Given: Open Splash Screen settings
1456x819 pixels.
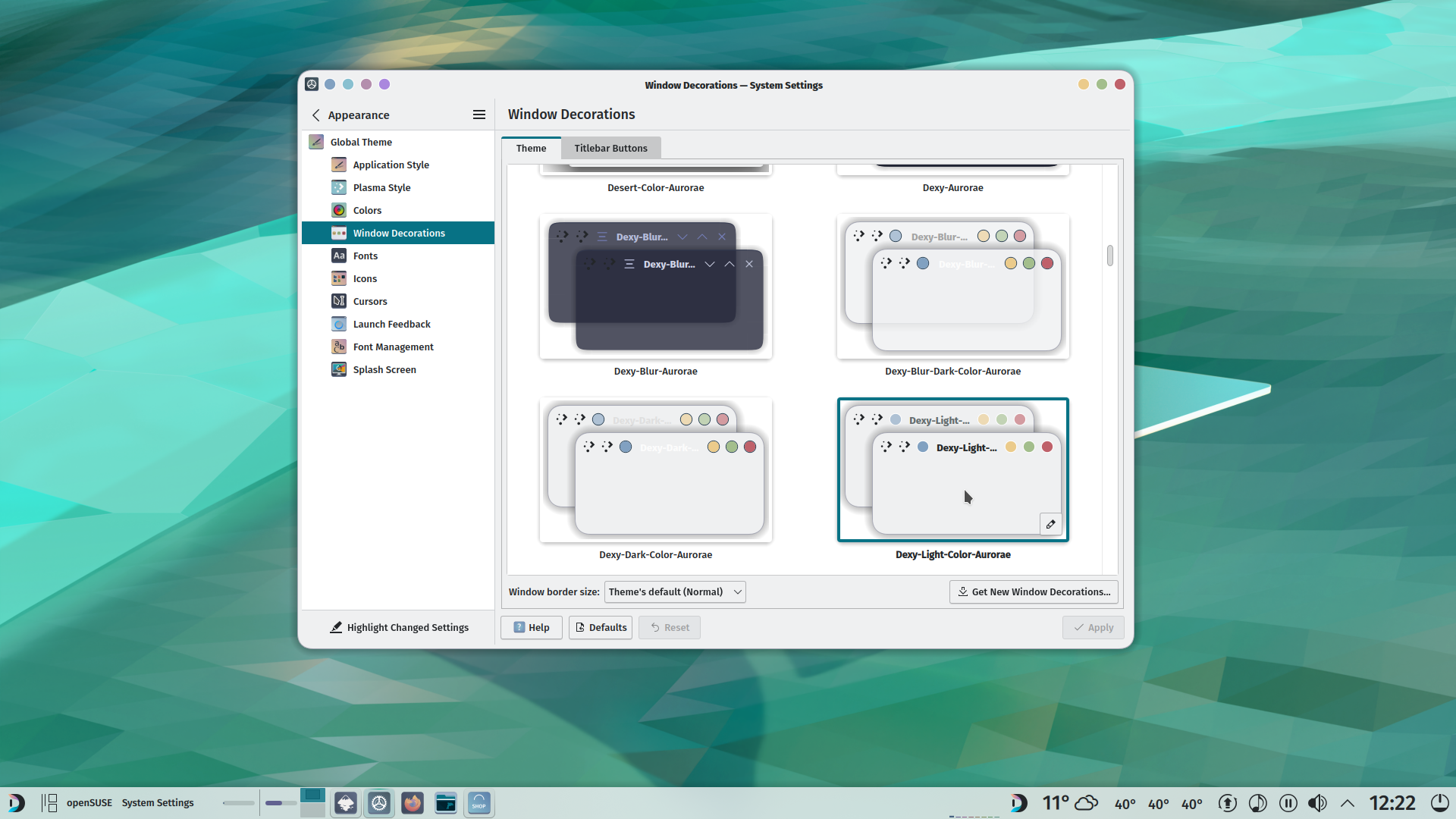Looking at the screenshot, I should [397, 369].
